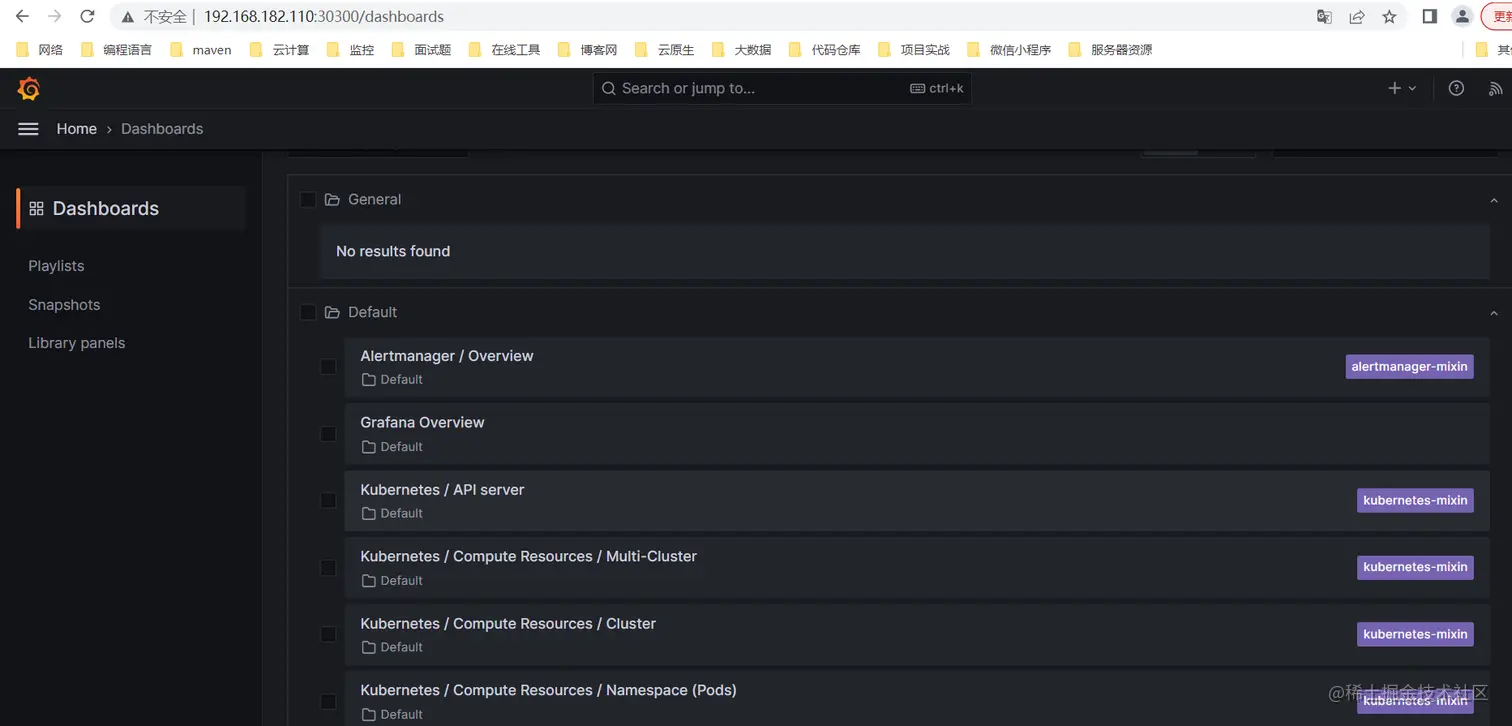Open the Snapshots sidebar item

pyautogui.click(x=64, y=305)
